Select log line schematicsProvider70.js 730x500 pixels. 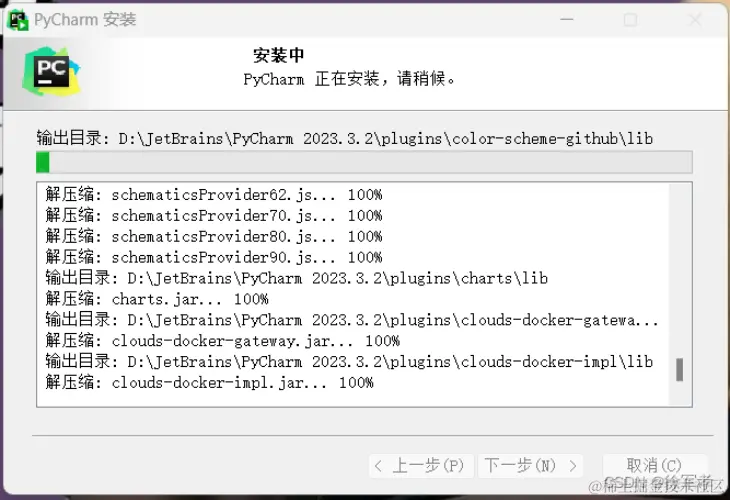point(214,216)
